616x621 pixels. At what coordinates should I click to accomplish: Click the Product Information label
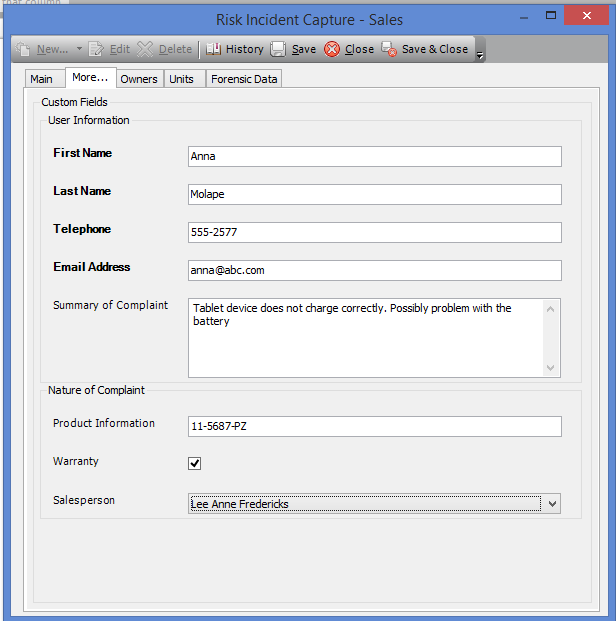104,423
